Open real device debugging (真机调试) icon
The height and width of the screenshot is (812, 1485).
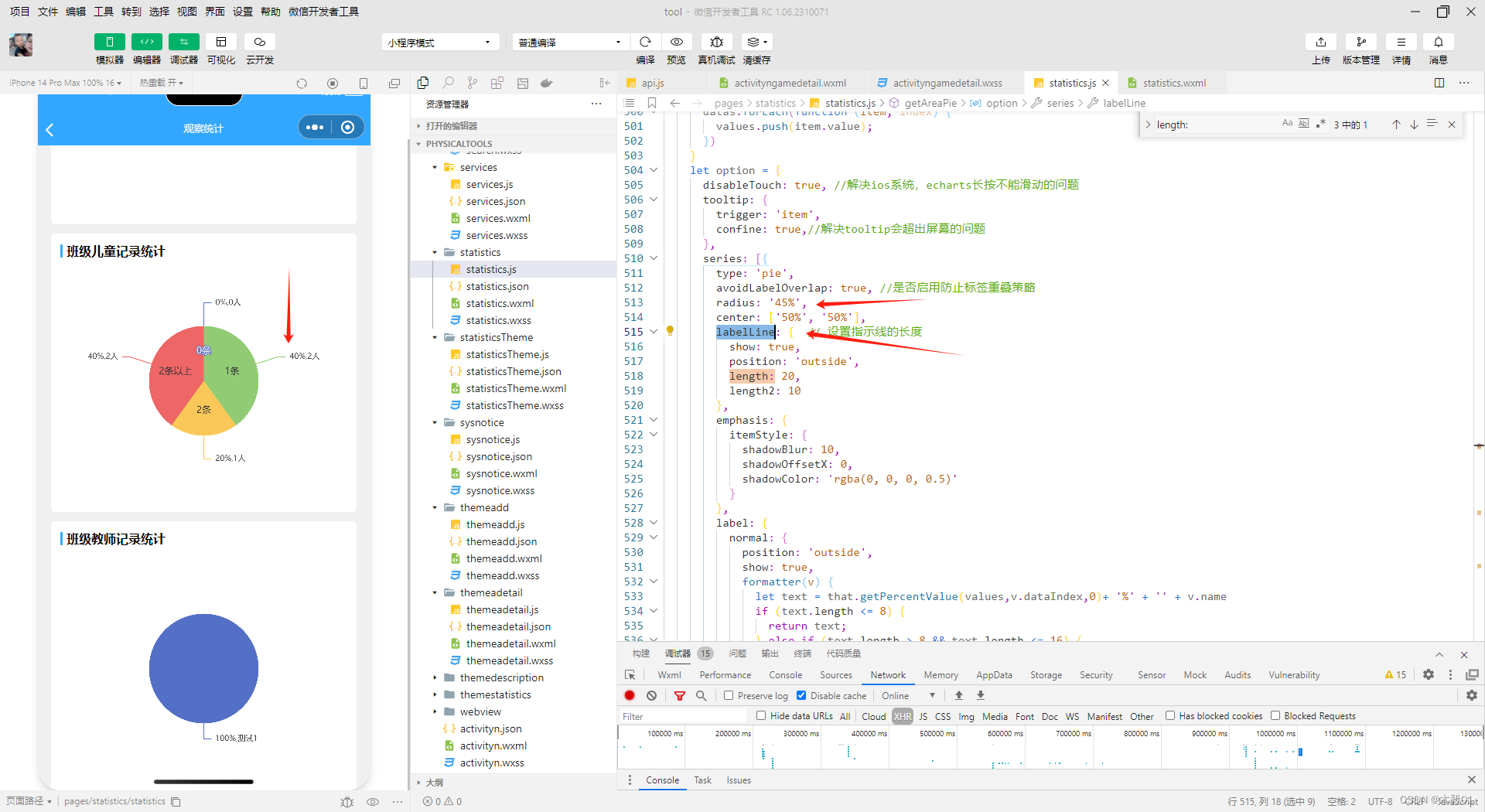[x=717, y=42]
